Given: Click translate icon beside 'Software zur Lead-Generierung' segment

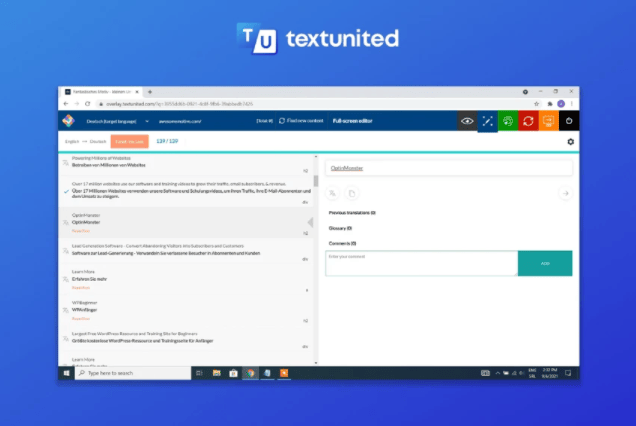Looking at the screenshot, I should 65,250.
